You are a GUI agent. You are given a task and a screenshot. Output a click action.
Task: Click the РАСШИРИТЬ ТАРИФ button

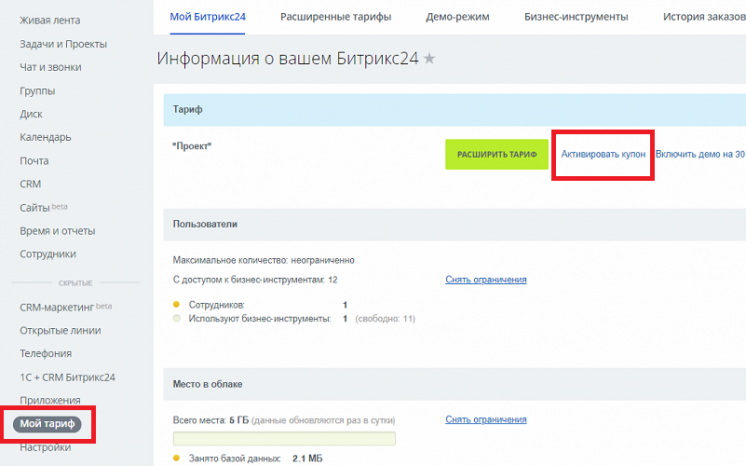(x=497, y=154)
